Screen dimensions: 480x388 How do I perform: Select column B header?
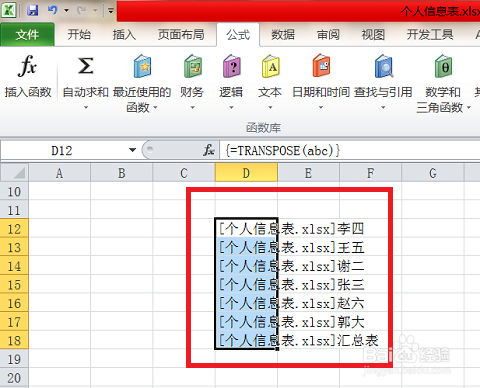click(122, 173)
